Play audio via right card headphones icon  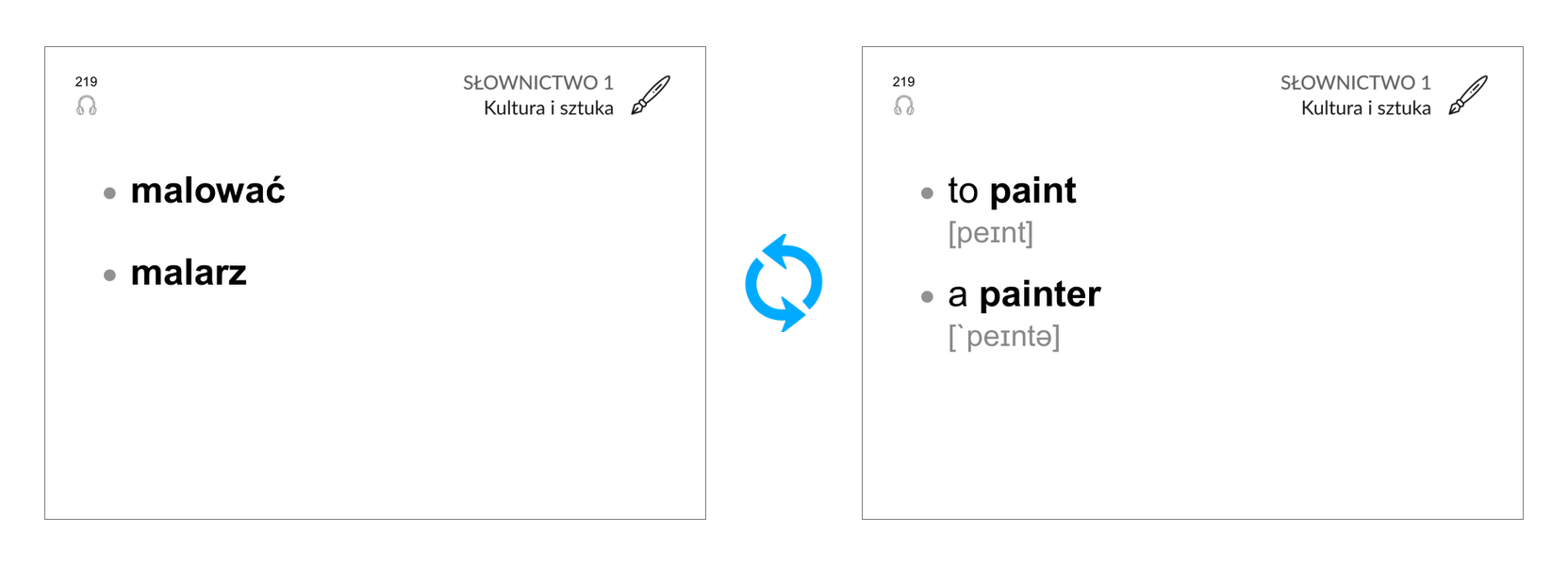click(904, 106)
